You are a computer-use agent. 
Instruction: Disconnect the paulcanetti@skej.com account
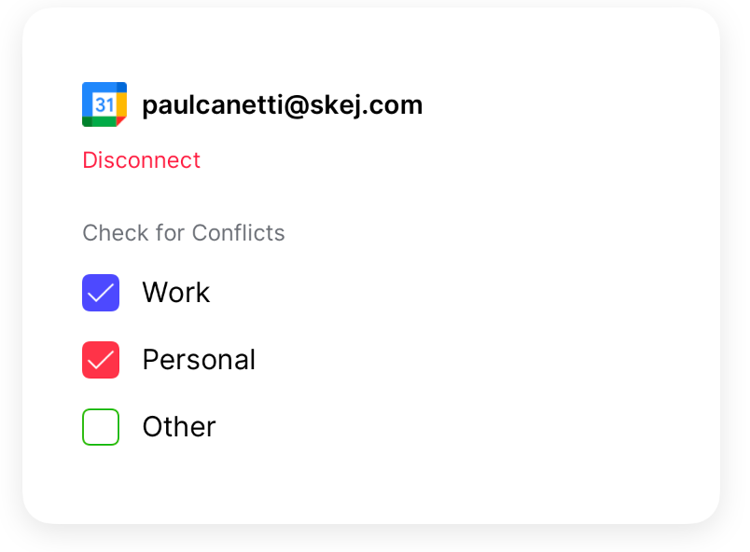pos(141,160)
